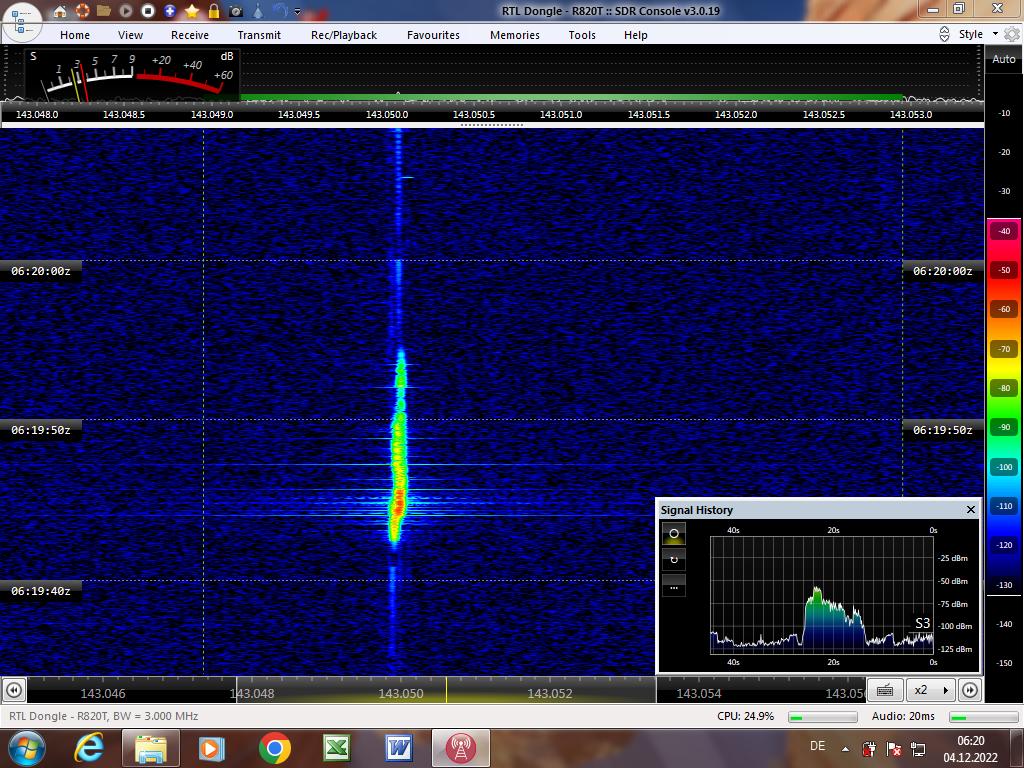The height and width of the screenshot is (768, 1024).
Task: Click 143.049.0 on the frequency ruler
Action: [x=212, y=114]
